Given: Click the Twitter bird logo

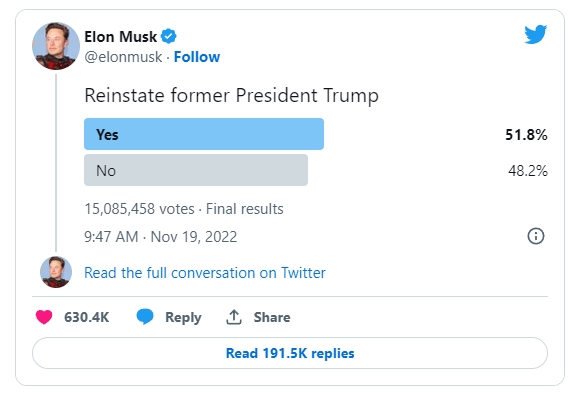Looking at the screenshot, I should point(536,34).
